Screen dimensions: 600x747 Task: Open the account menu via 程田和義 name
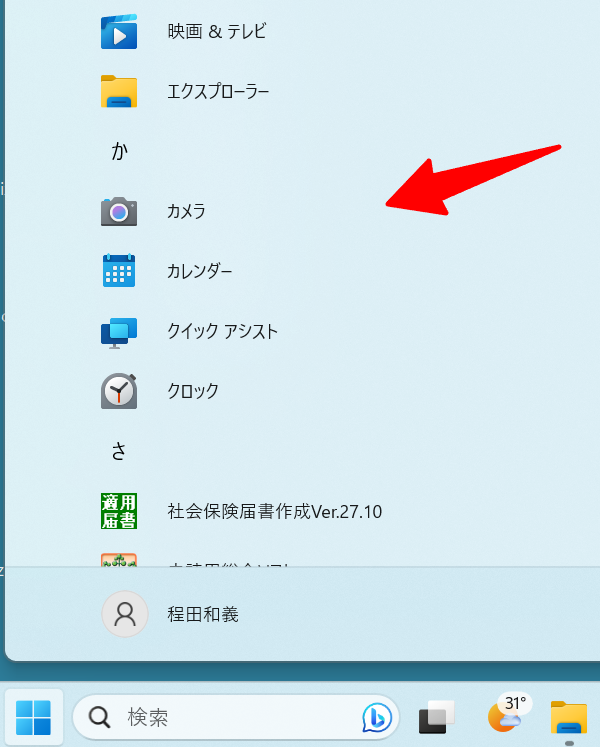tap(203, 614)
